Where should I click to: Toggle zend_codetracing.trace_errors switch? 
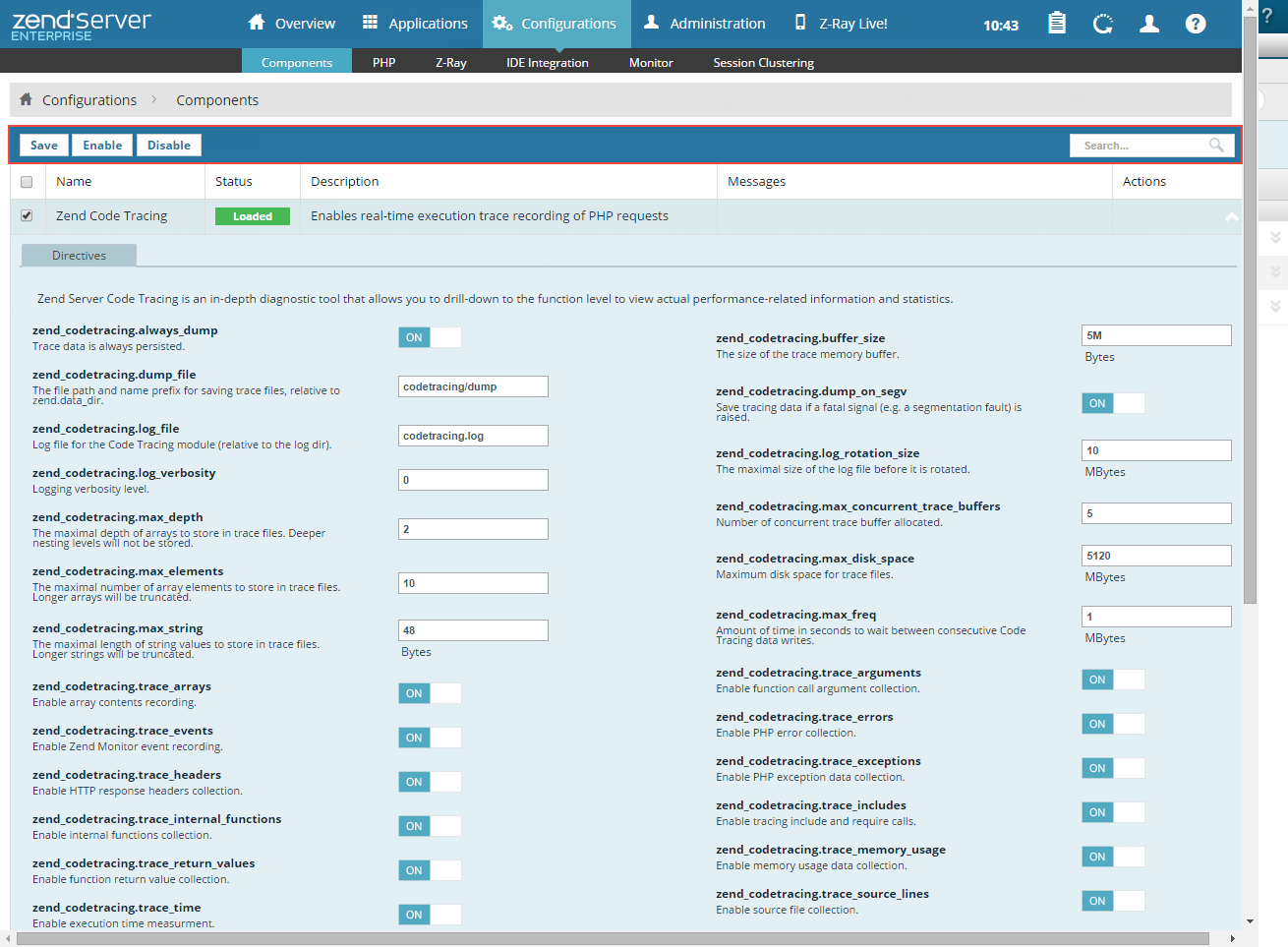(1113, 724)
